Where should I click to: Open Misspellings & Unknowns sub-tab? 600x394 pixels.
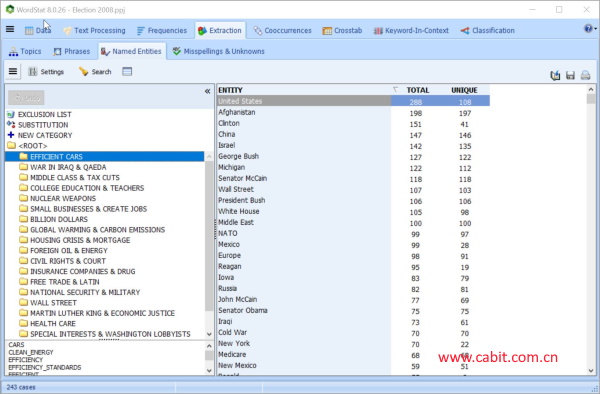[218, 51]
